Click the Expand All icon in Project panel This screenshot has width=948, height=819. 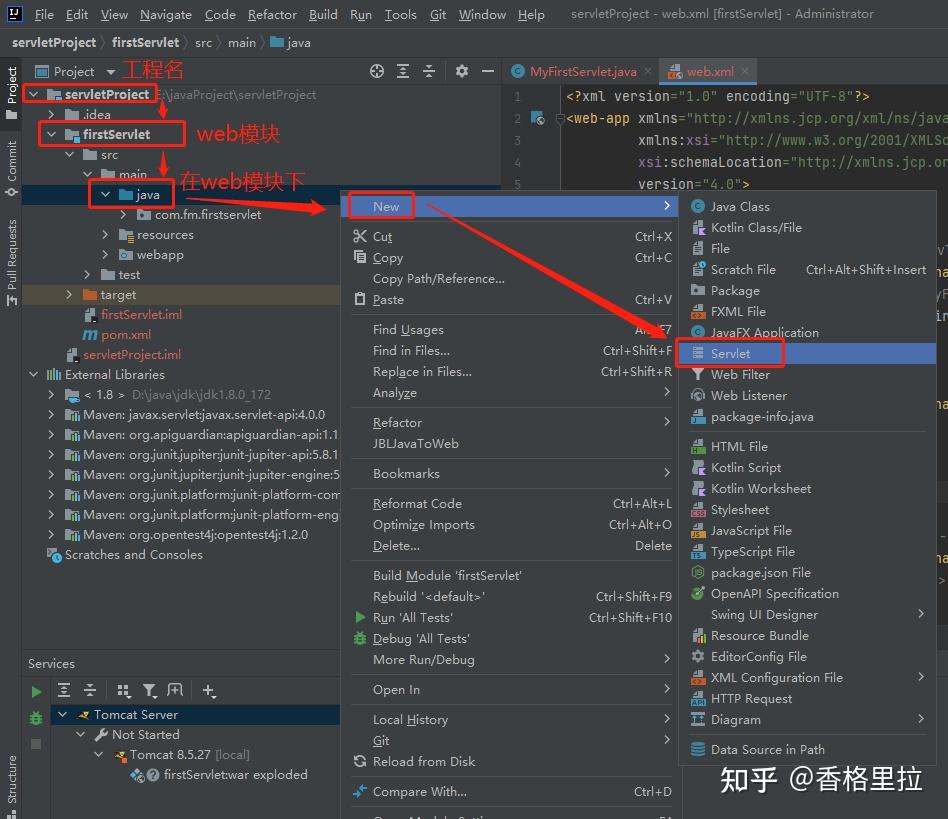tap(403, 71)
